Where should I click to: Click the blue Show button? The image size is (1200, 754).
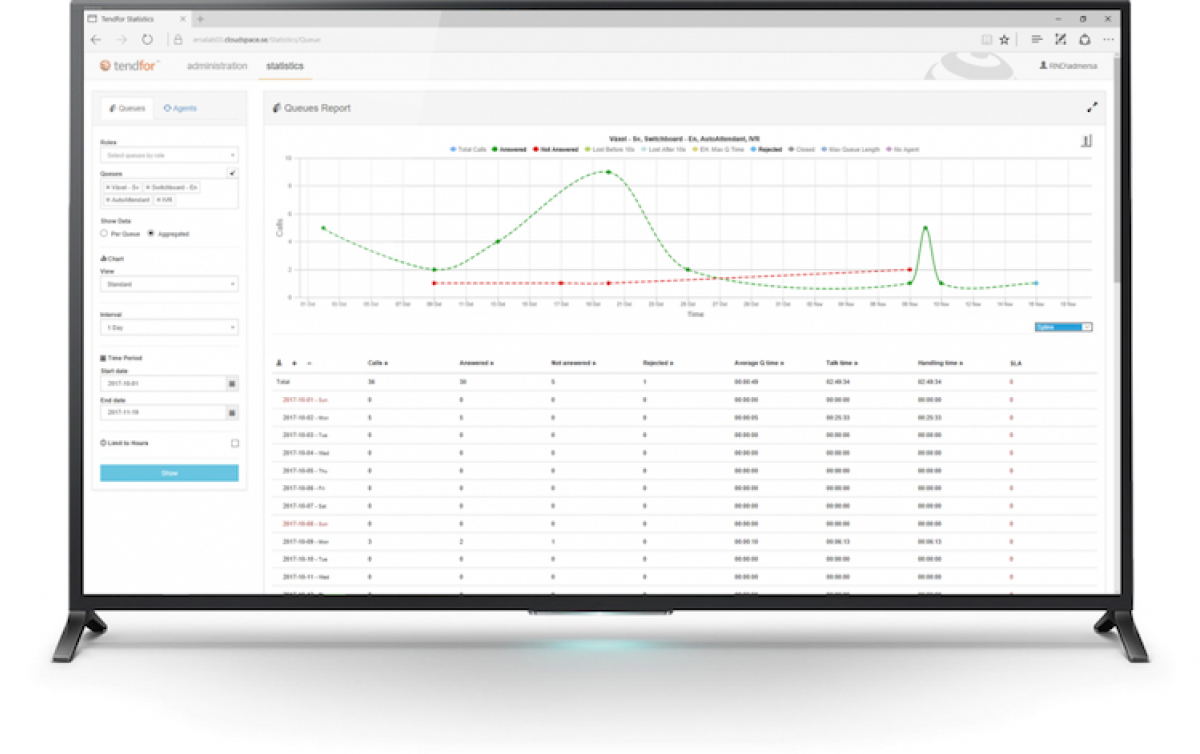coord(169,473)
